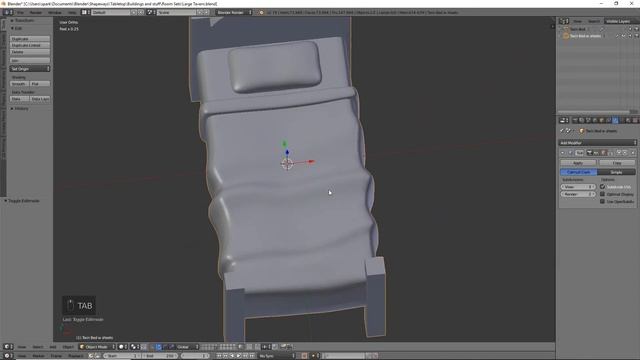This screenshot has width=640, height=360.
Task: Open the Global orientation dropdown
Action: [x=187, y=347]
